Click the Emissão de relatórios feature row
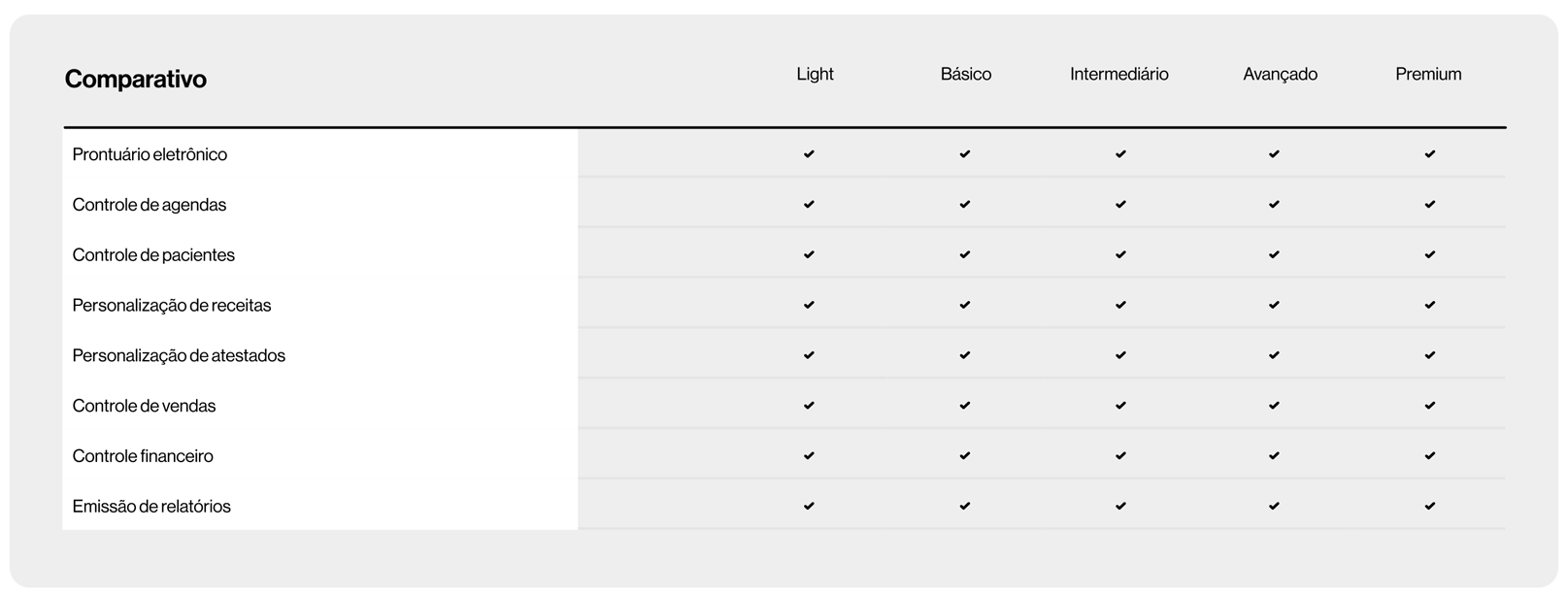The image size is (1568, 596). click(x=151, y=506)
